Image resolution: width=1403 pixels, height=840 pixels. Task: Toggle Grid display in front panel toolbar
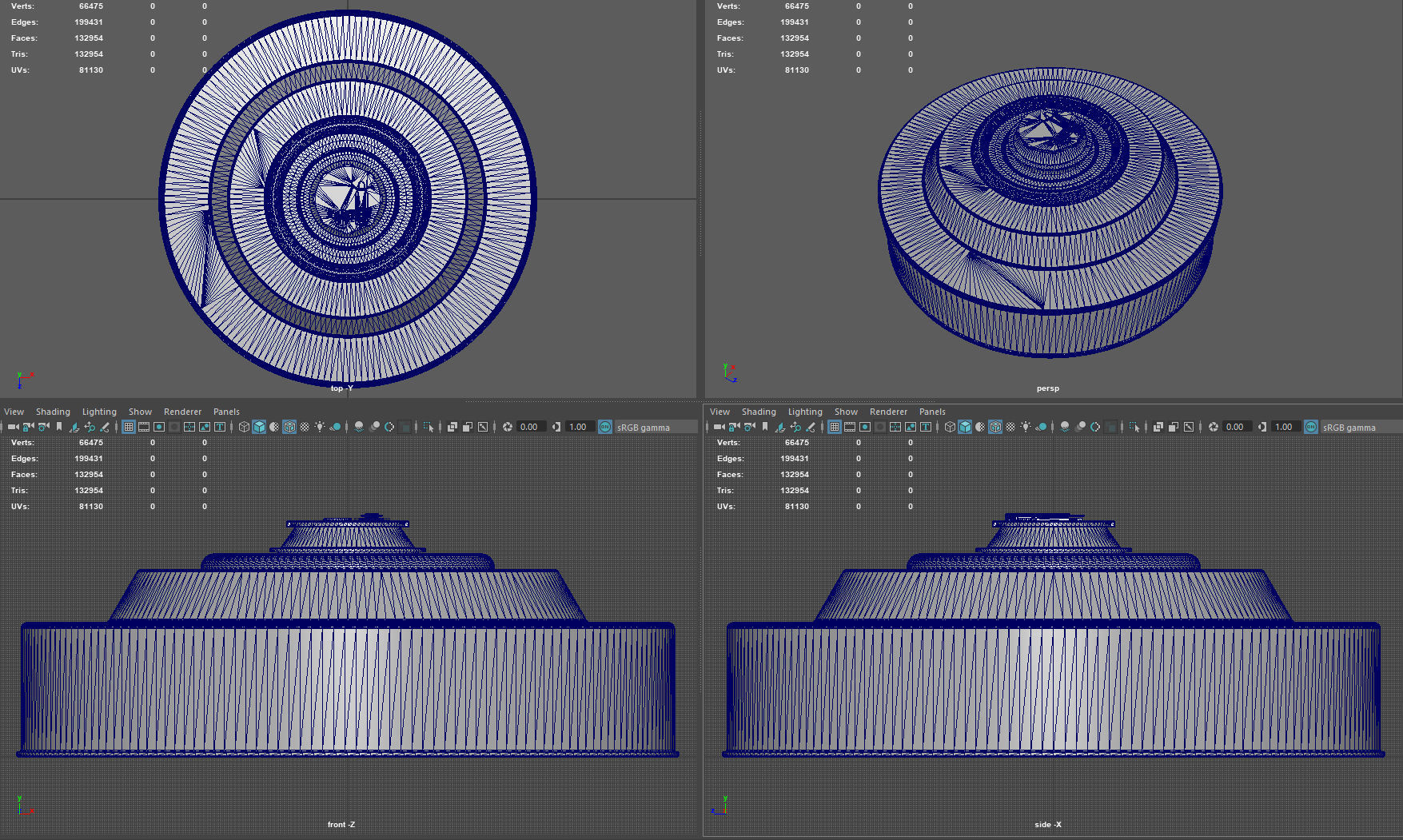click(x=129, y=427)
